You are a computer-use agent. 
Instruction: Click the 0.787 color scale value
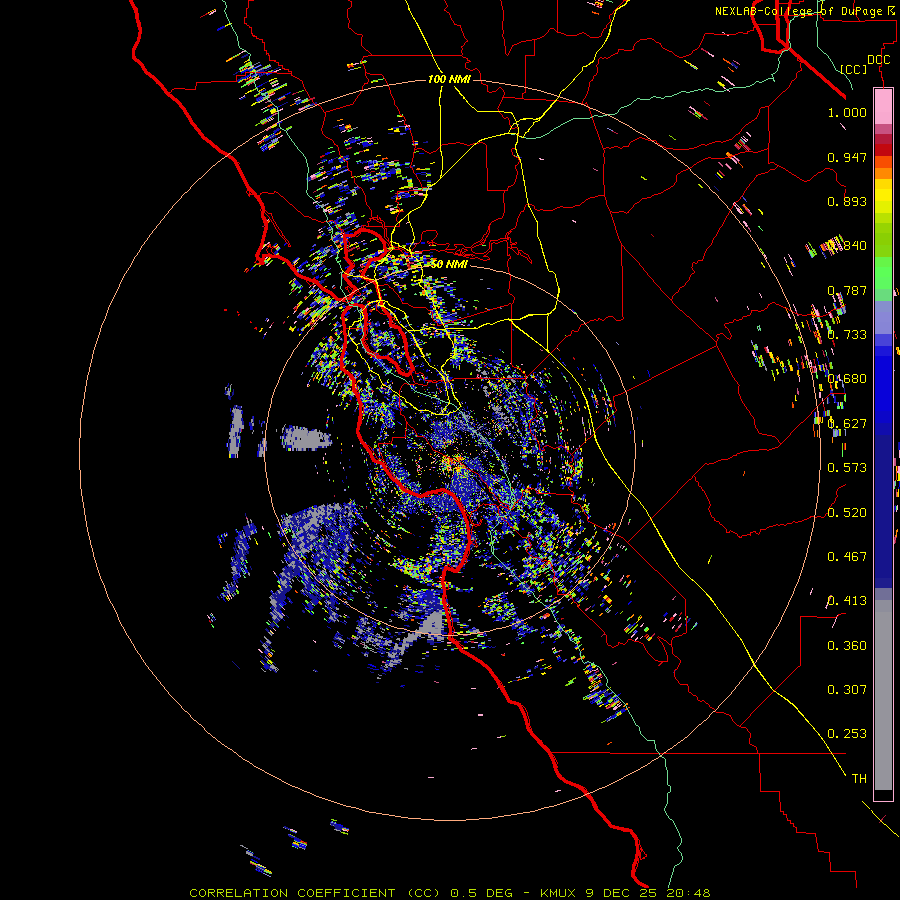[x=847, y=290]
